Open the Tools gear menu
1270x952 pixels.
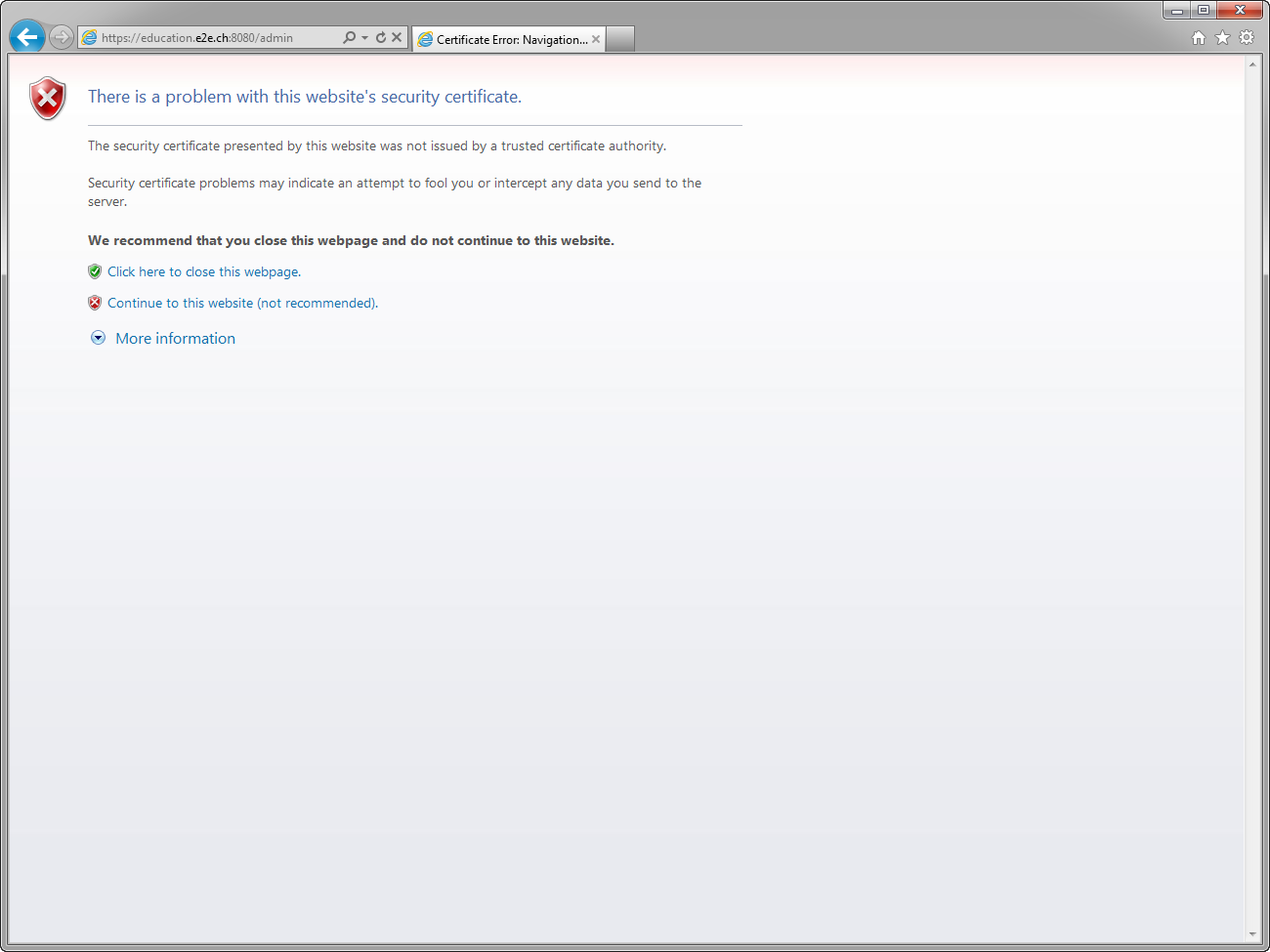tap(1247, 36)
